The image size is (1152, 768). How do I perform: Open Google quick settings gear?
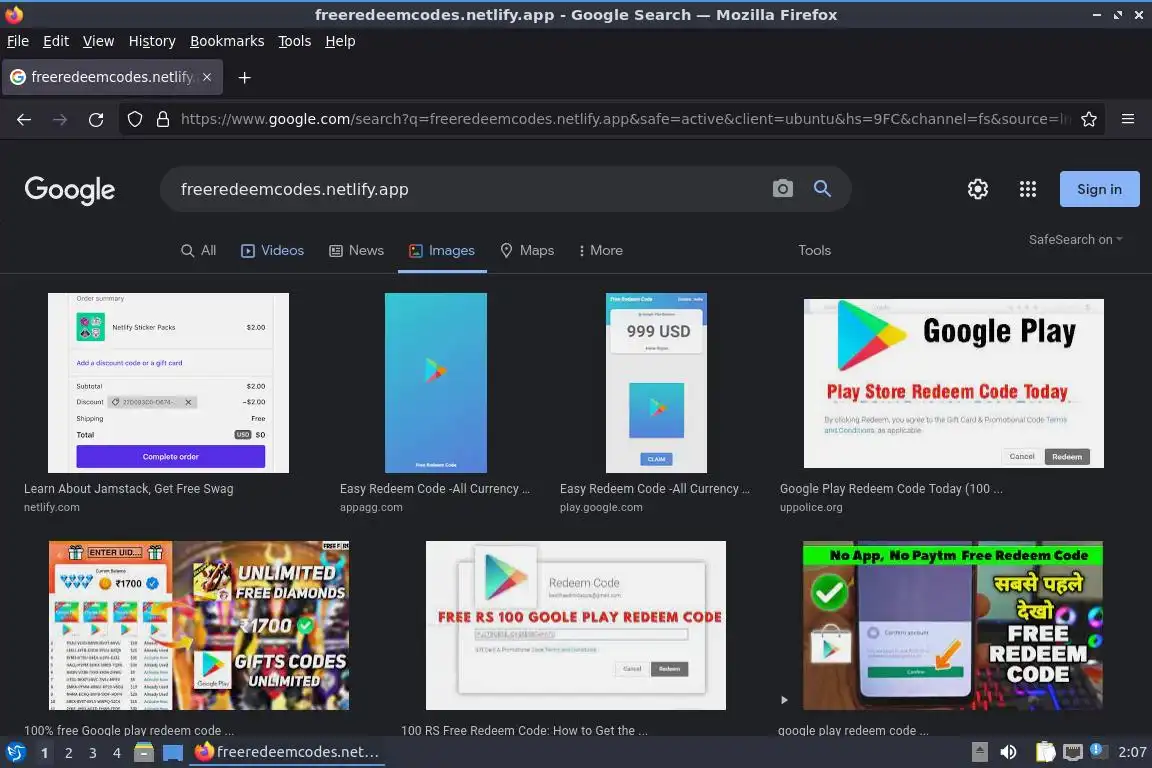click(978, 189)
